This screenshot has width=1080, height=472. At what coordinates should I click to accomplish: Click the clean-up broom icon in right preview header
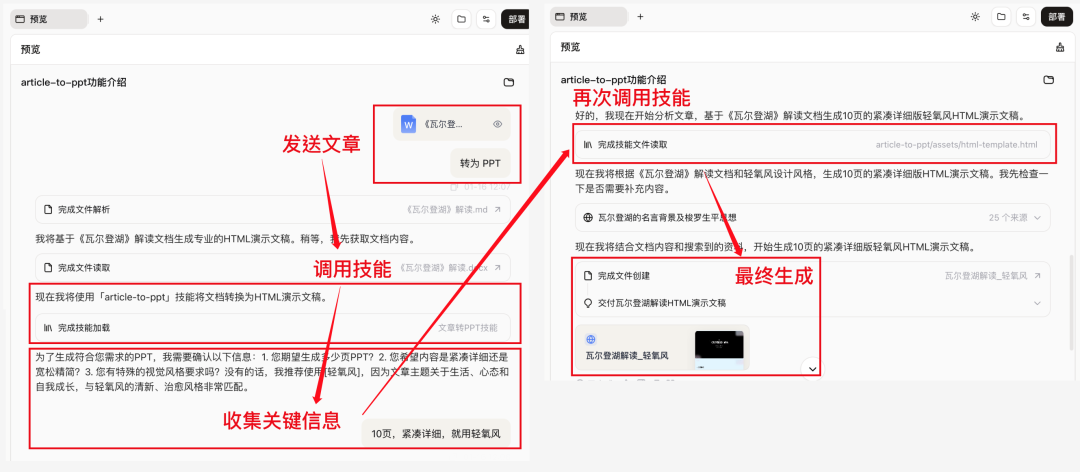(1060, 48)
